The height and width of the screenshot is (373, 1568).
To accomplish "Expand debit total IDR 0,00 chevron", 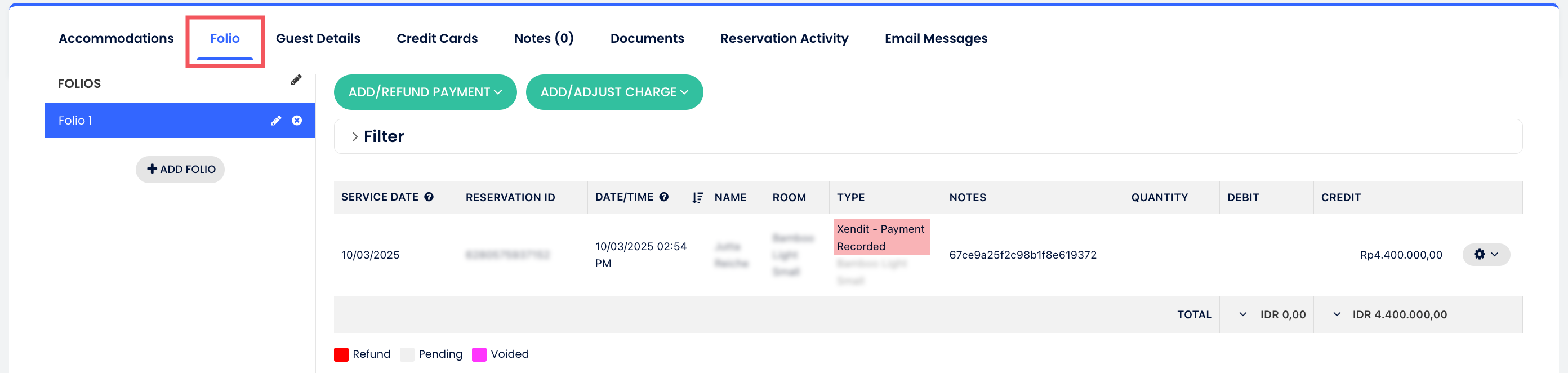I will pos(1242,314).
